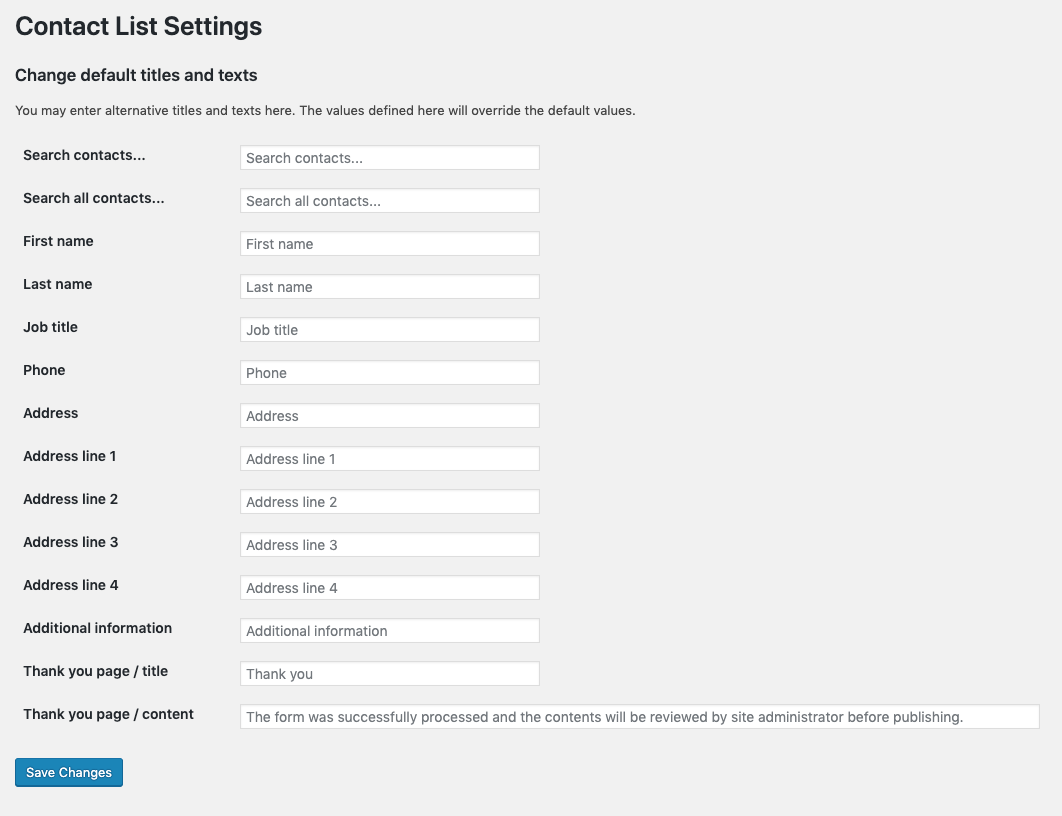The height and width of the screenshot is (816, 1062).
Task: Click the Additional information input box
Action: tap(389, 631)
